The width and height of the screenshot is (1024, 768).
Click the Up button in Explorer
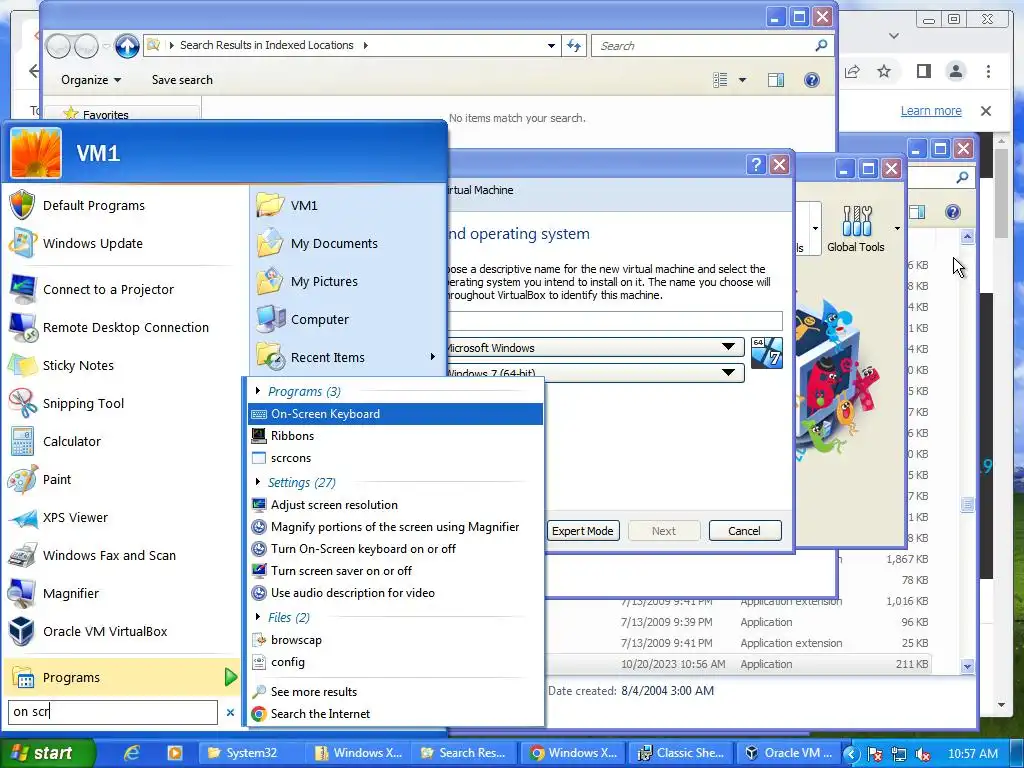(127, 45)
